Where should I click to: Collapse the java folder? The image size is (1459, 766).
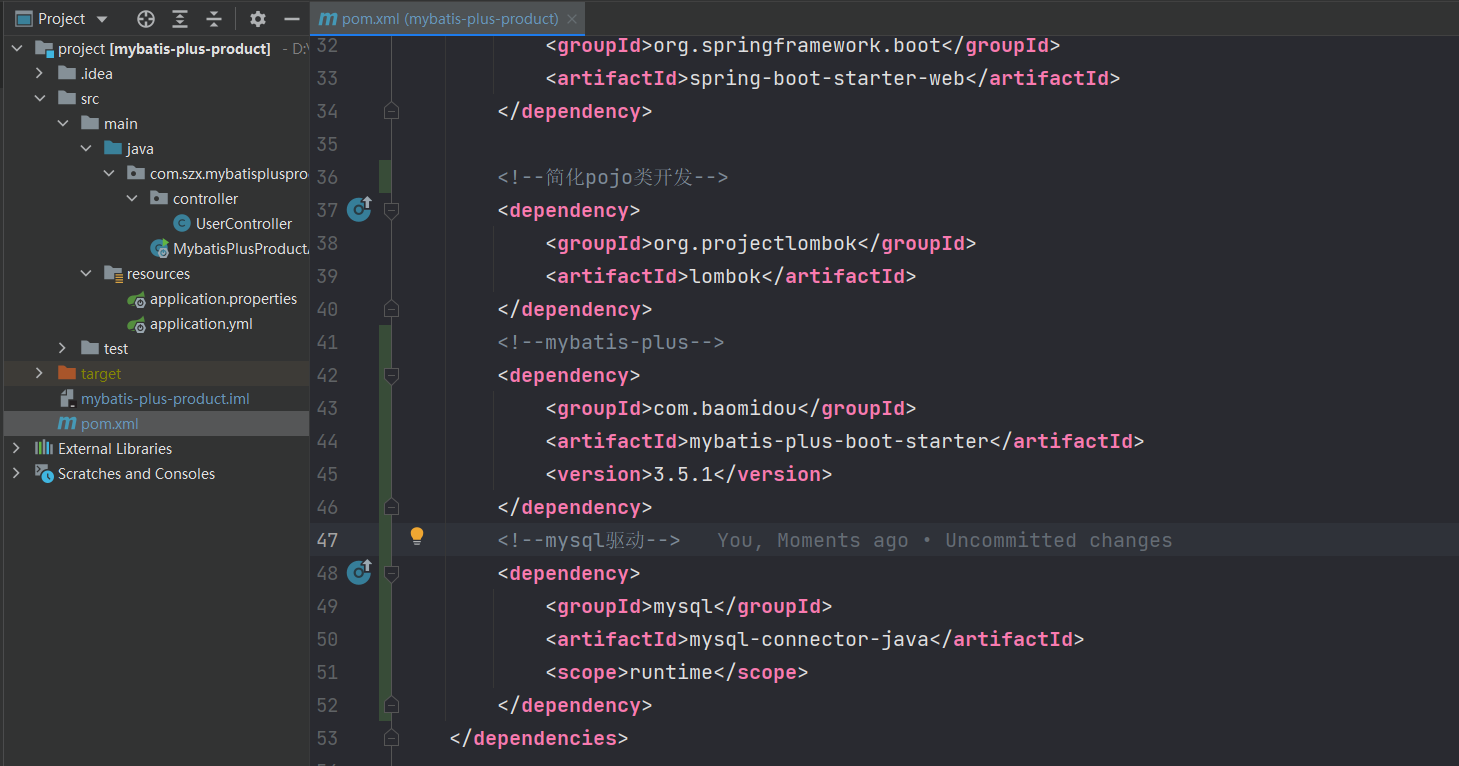(x=85, y=148)
